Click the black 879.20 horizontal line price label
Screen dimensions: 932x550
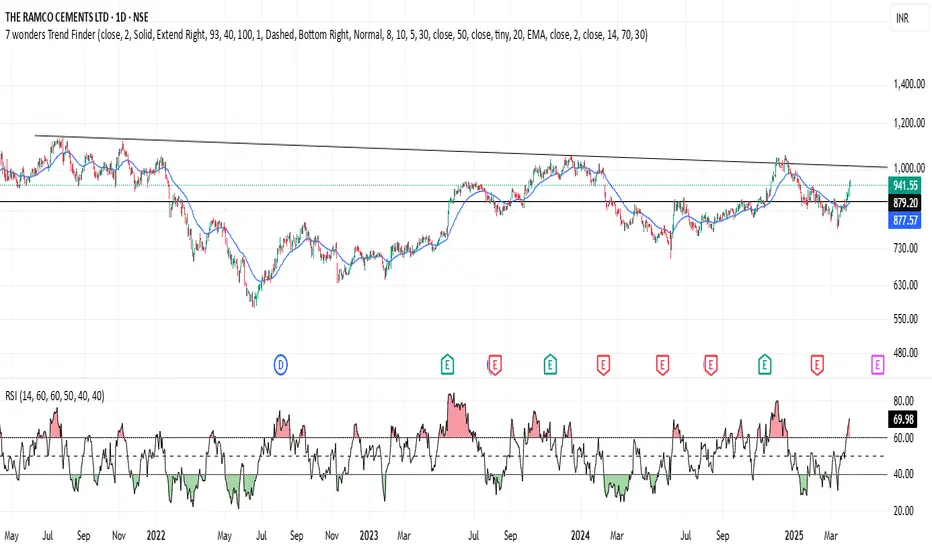click(905, 203)
